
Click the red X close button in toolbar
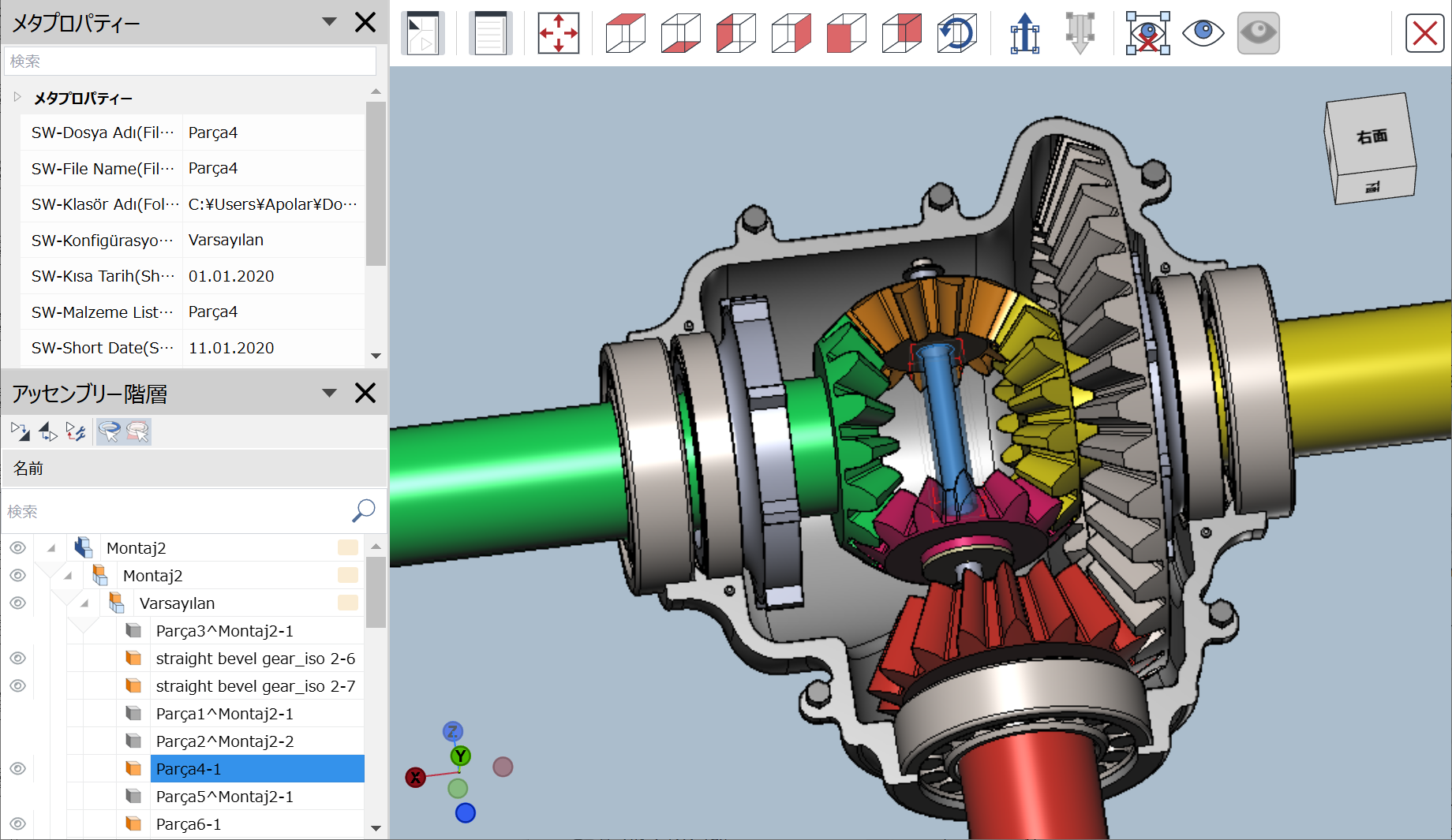click(1424, 34)
